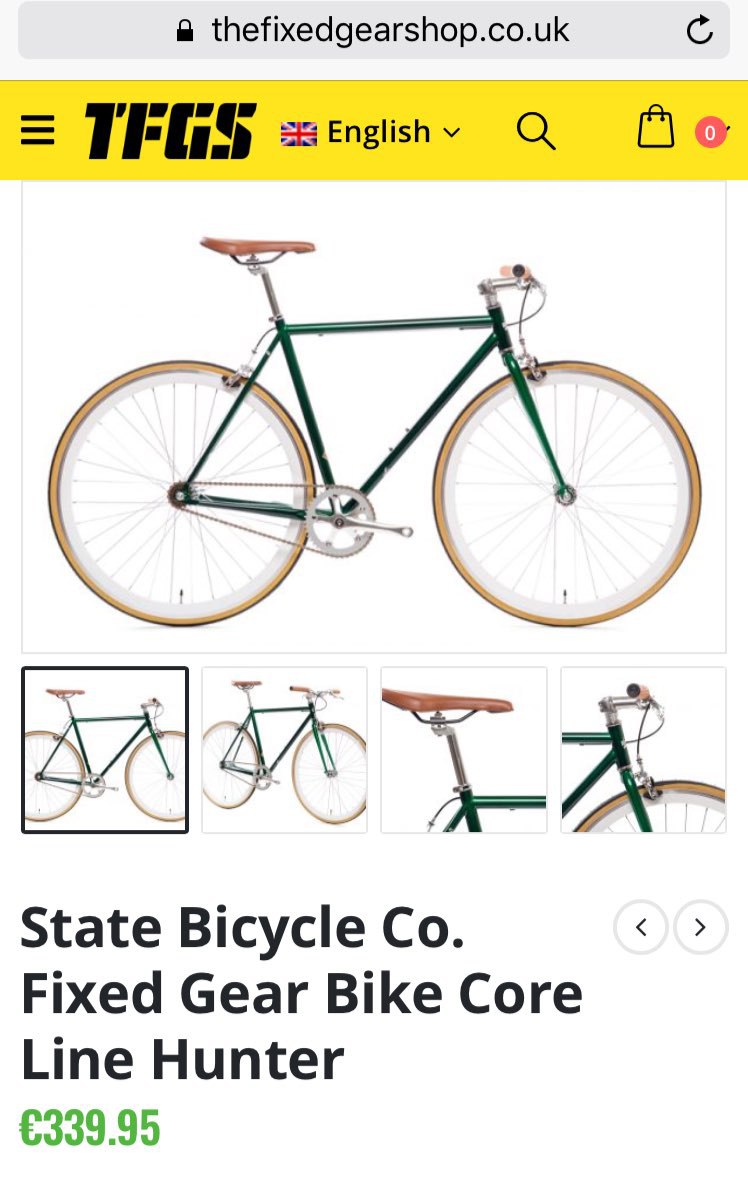Select the handlebar close-up thumbnail
Viewport: 748px width, 1193px height.
(x=644, y=750)
